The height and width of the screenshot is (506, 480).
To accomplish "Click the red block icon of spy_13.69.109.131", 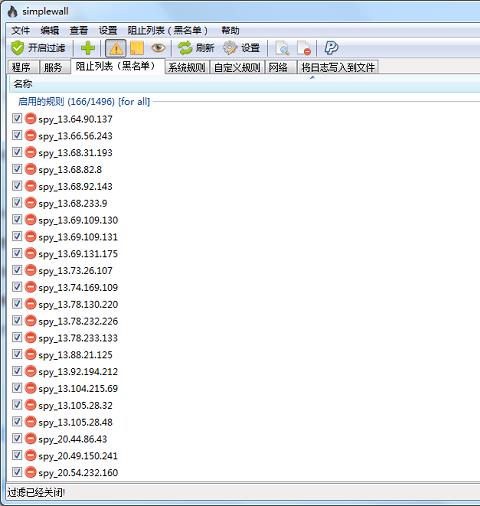I will 30,236.
